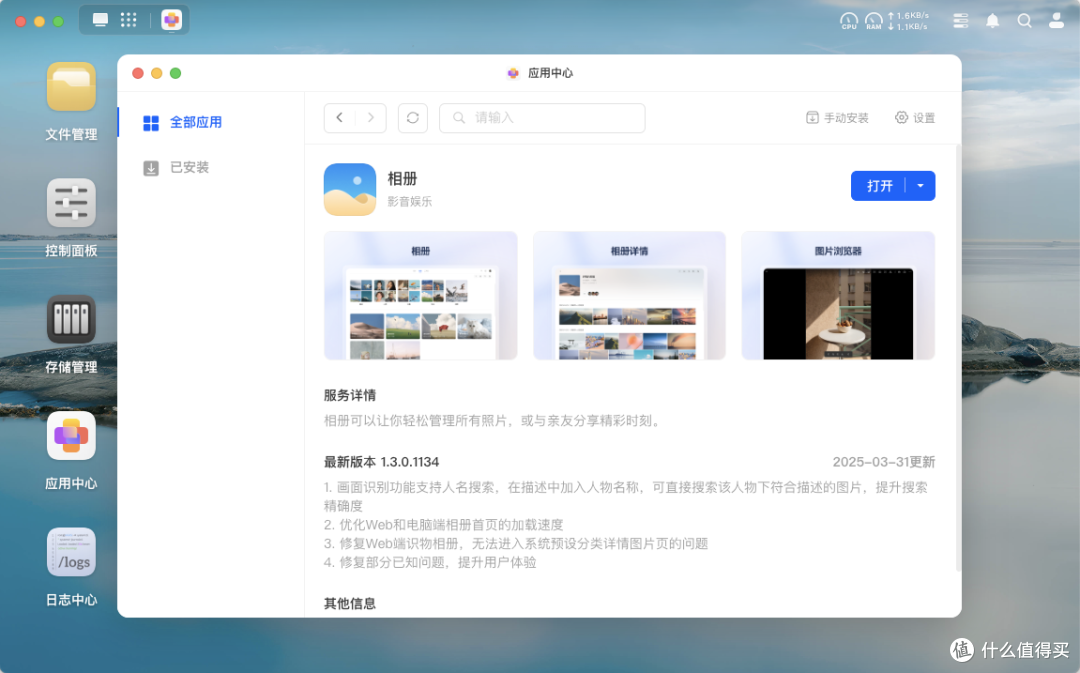The height and width of the screenshot is (673, 1080).
Task: Click the 请输入 search field
Action: (x=542, y=118)
